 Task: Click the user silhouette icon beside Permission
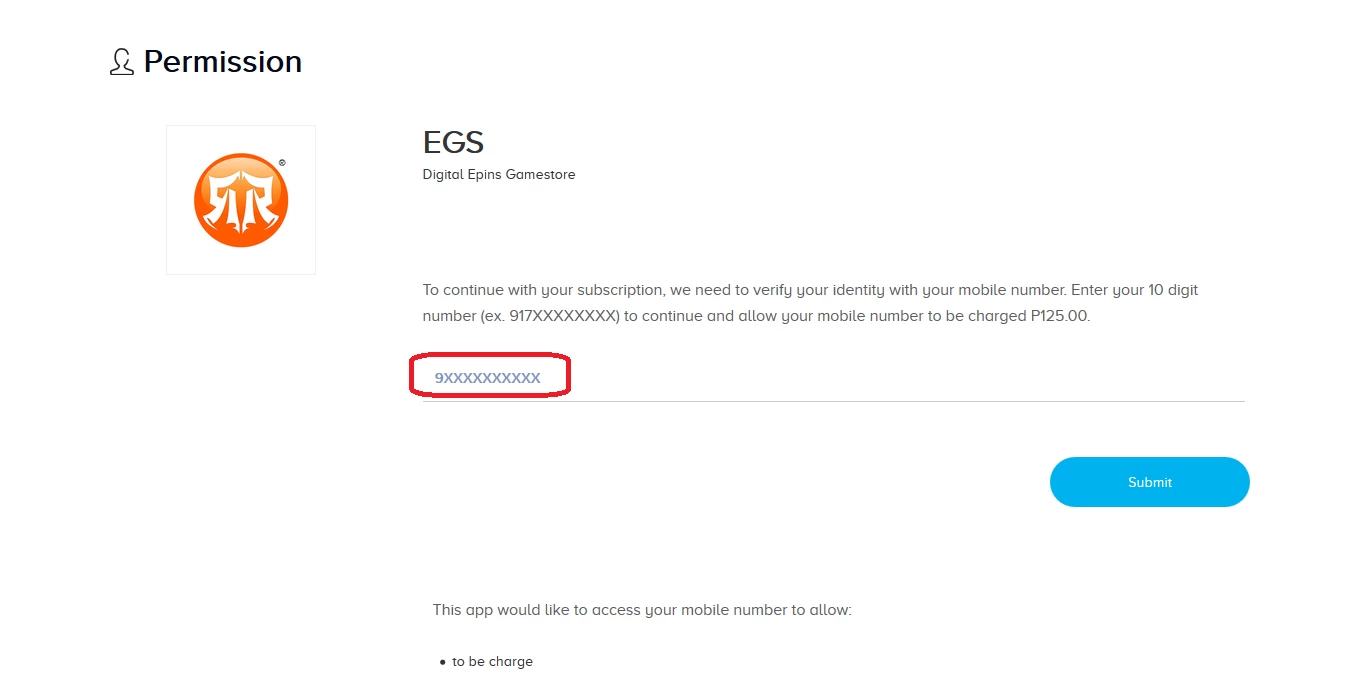pyautogui.click(x=121, y=62)
